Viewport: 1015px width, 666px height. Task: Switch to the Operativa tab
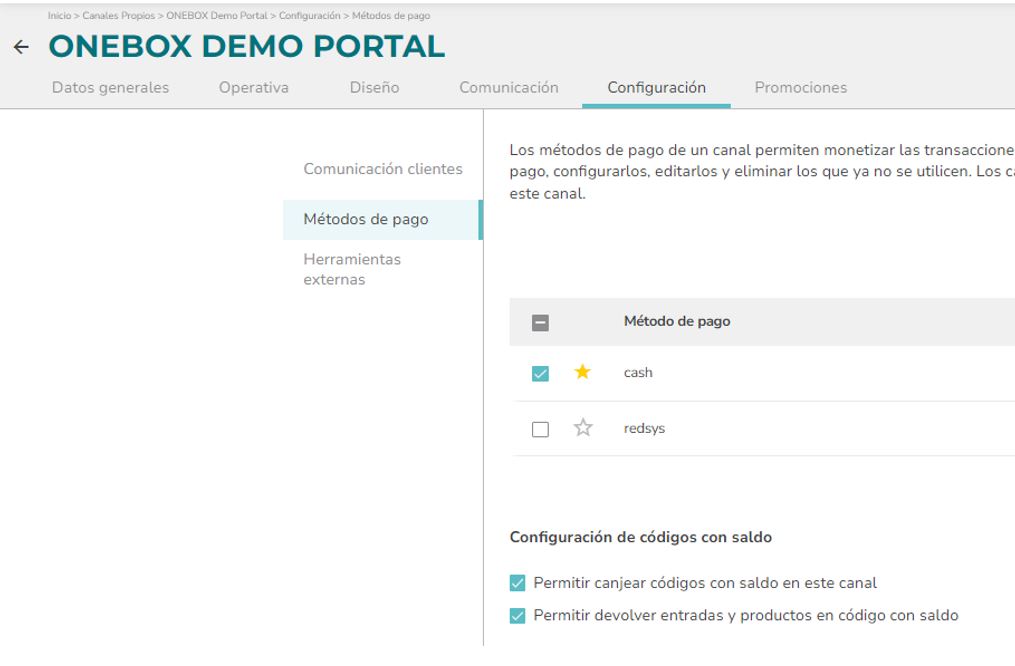tap(254, 87)
